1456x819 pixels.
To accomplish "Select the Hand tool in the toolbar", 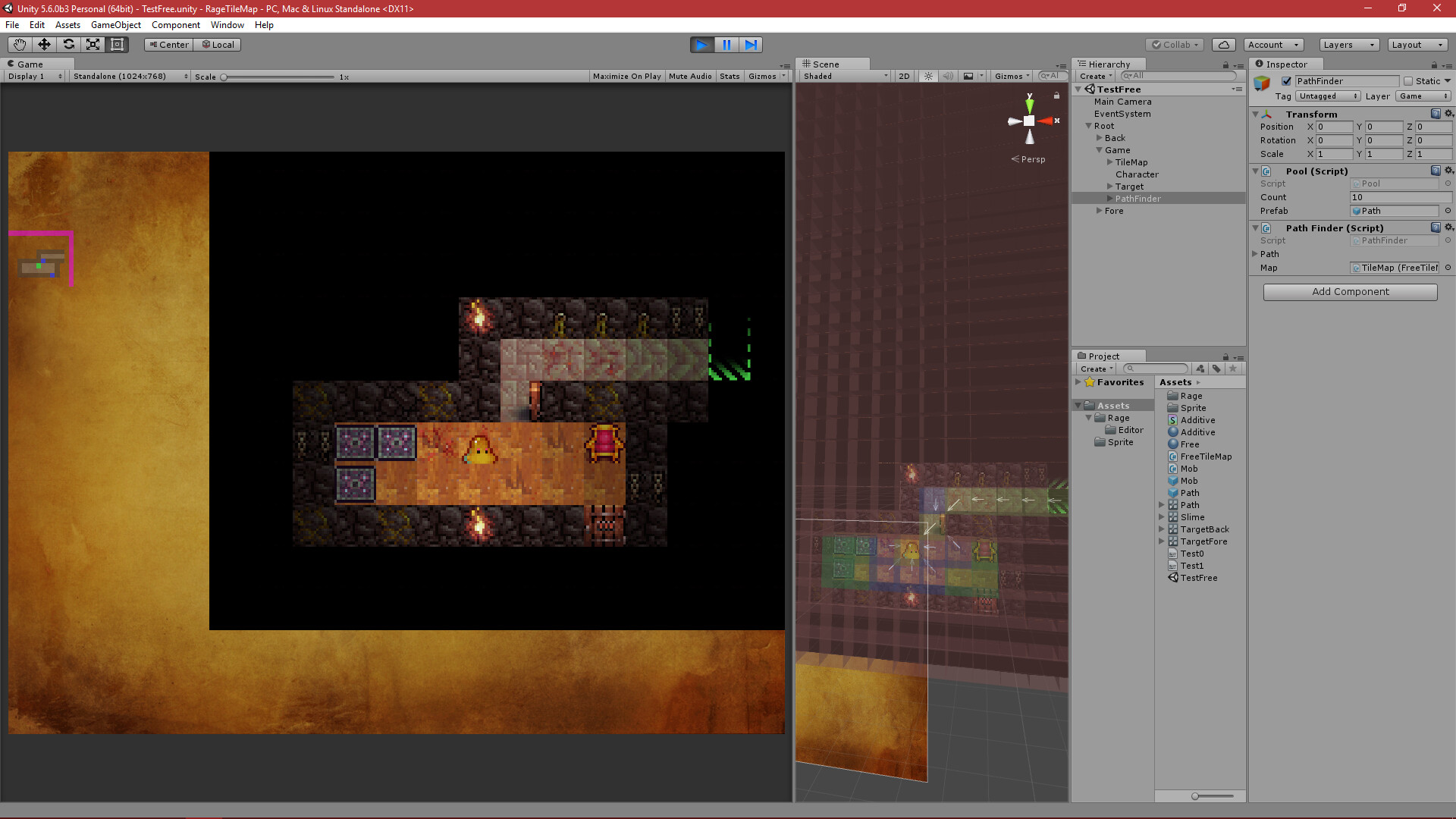I will (x=18, y=45).
